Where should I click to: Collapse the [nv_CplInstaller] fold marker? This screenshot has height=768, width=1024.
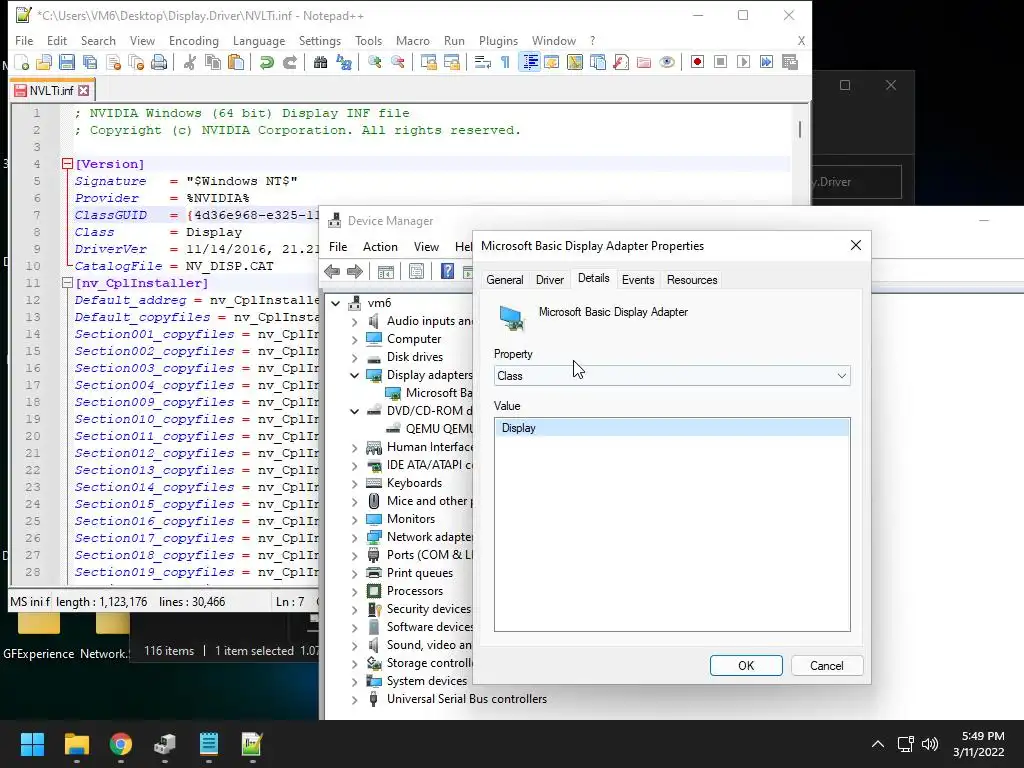67,283
